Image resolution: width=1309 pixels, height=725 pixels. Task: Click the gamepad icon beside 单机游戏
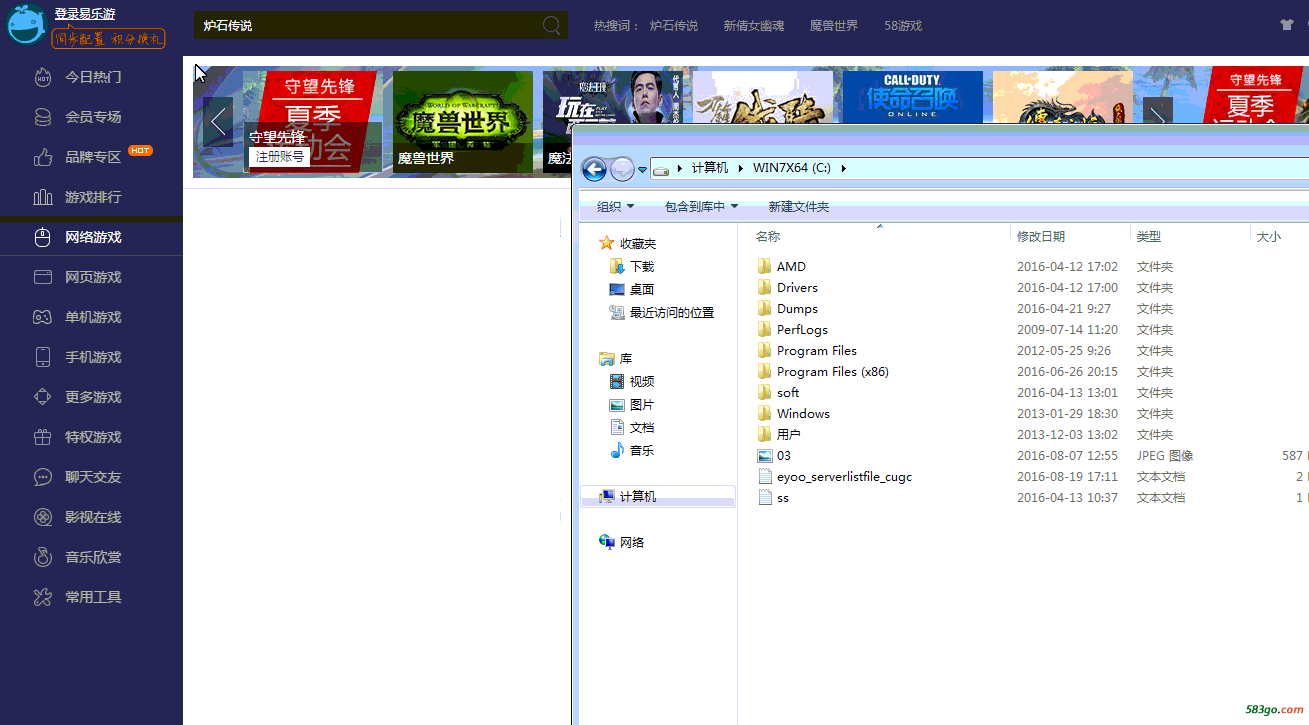tap(42, 317)
